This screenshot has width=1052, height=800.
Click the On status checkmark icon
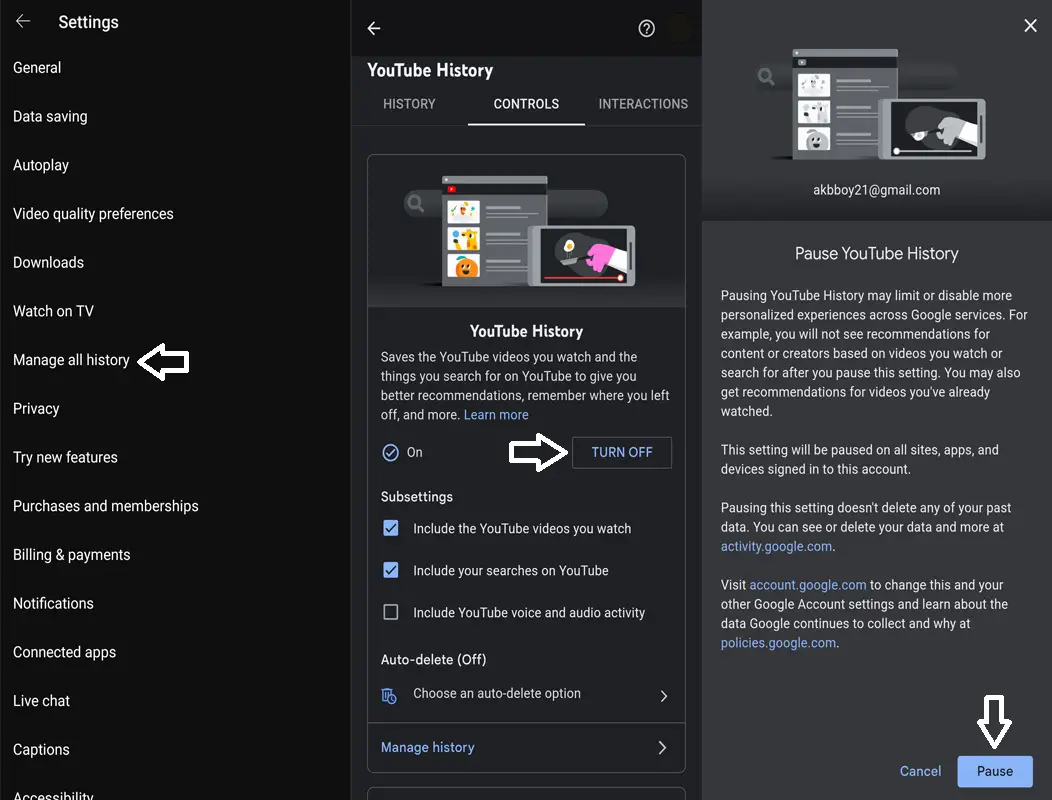click(390, 452)
